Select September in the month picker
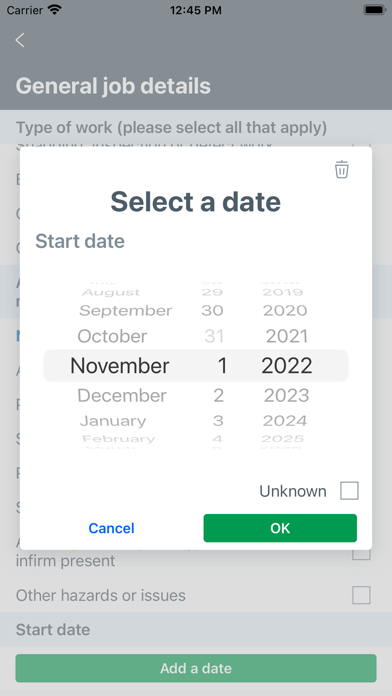The height and width of the screenshot is (696, 392). [126, 310]
